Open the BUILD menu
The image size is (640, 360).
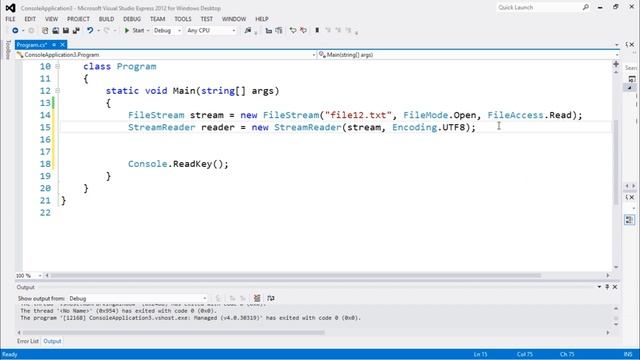[x=107, y=19]
